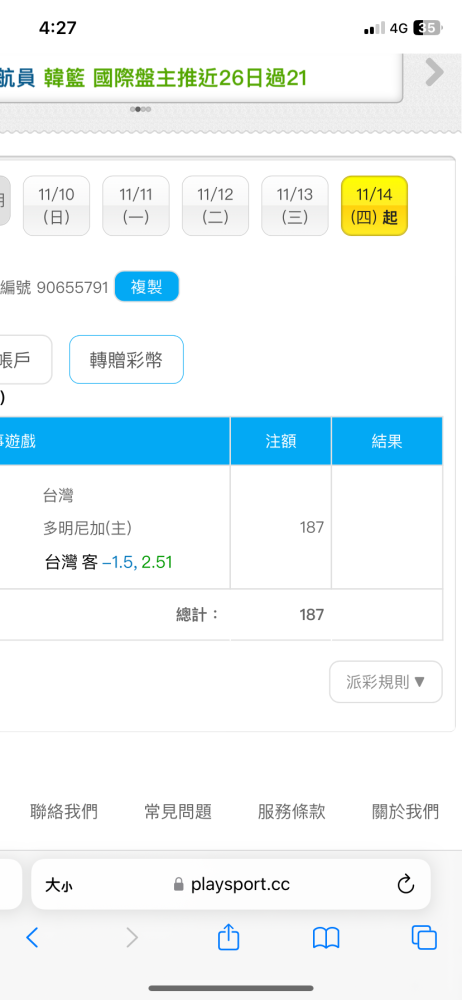Click the 結果 column header
This screenshot has width=462, height=1000.
(387, 441)
